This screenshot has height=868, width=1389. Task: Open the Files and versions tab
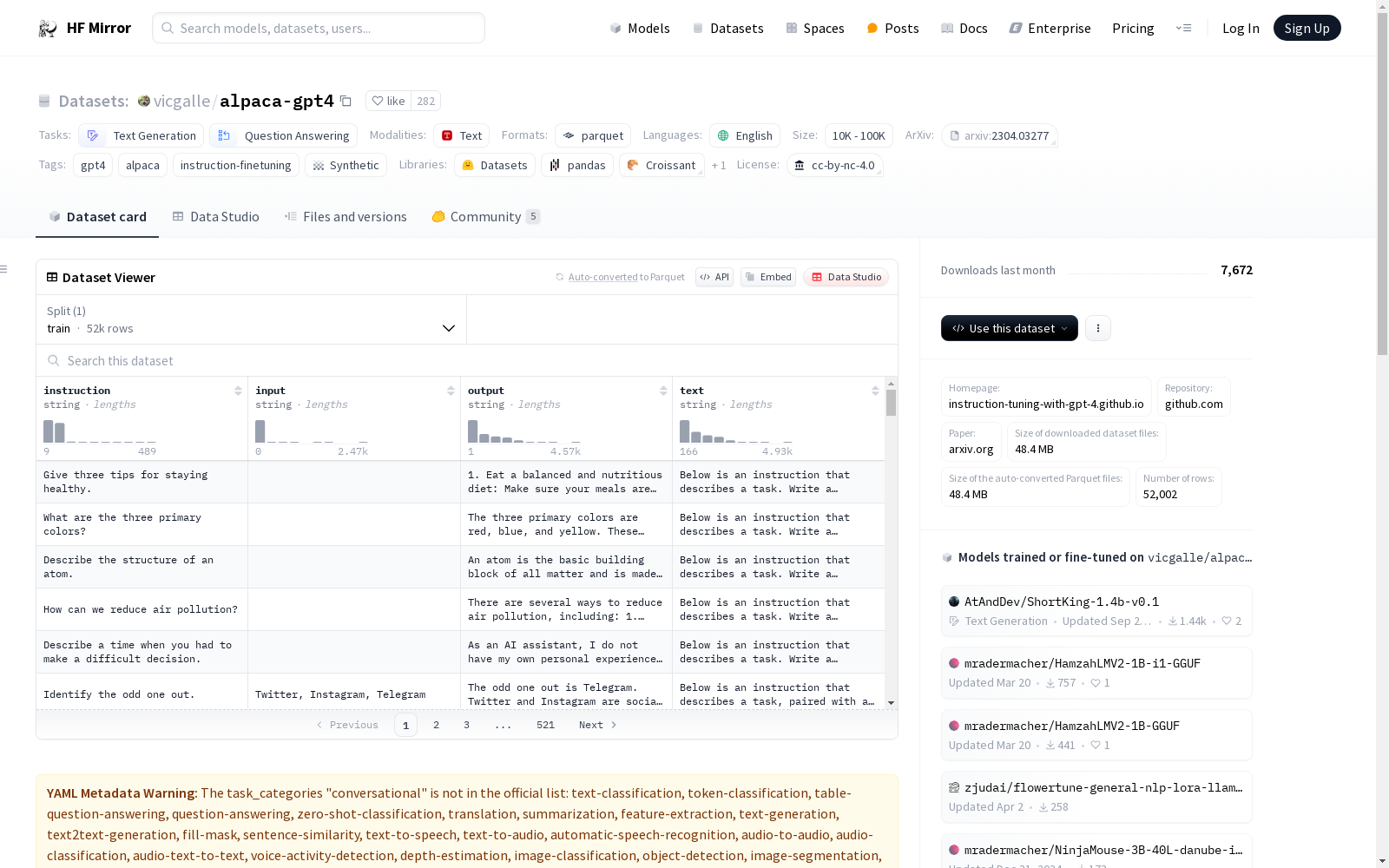click(x=346, y=217)
